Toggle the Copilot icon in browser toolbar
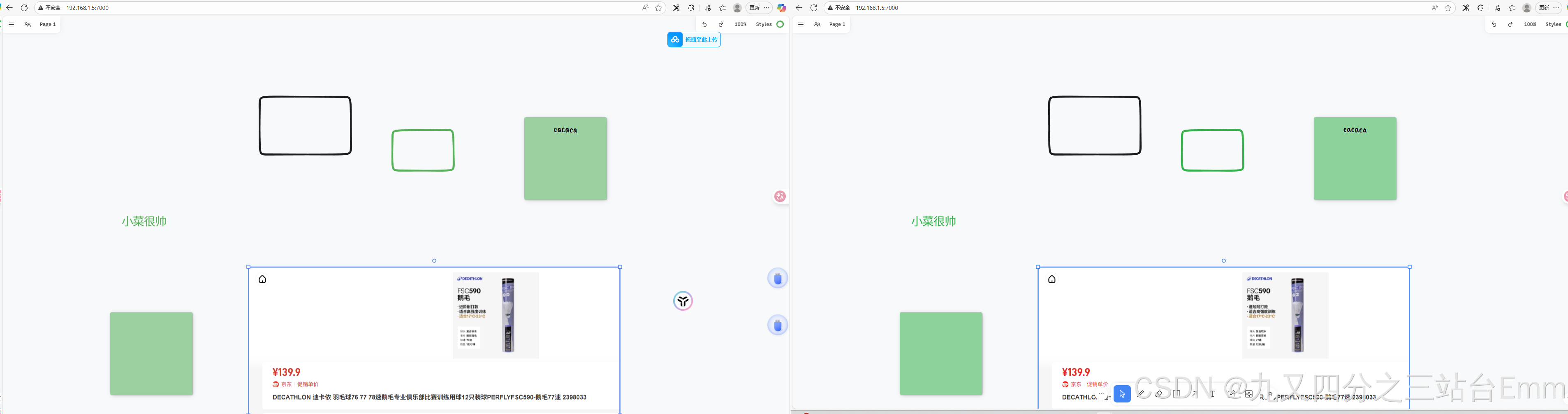This screenshot has height=414, width=1568. point(782,8)
